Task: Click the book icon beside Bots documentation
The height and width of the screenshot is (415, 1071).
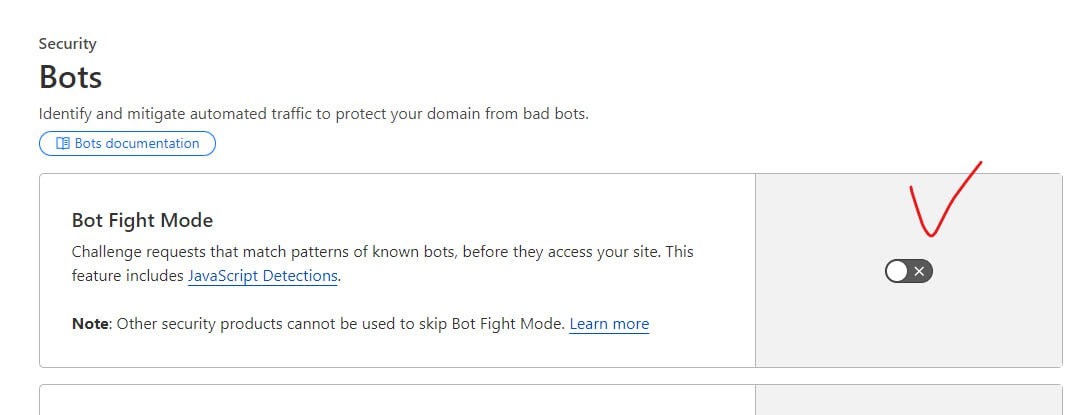Action: click(63, 144)
